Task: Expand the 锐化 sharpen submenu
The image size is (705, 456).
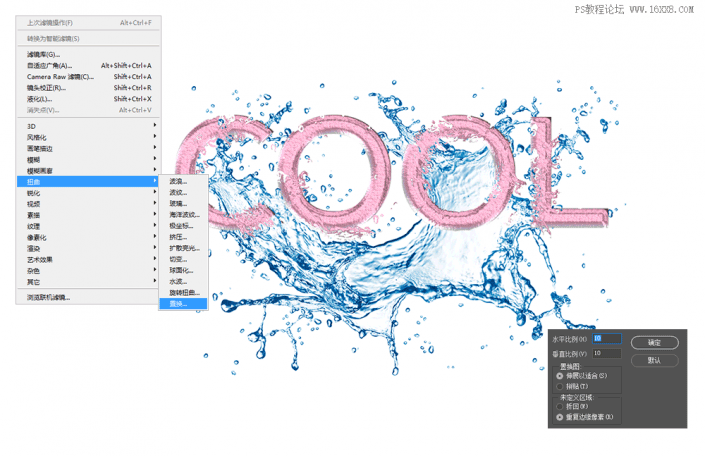Action: [x=89, y=193]
